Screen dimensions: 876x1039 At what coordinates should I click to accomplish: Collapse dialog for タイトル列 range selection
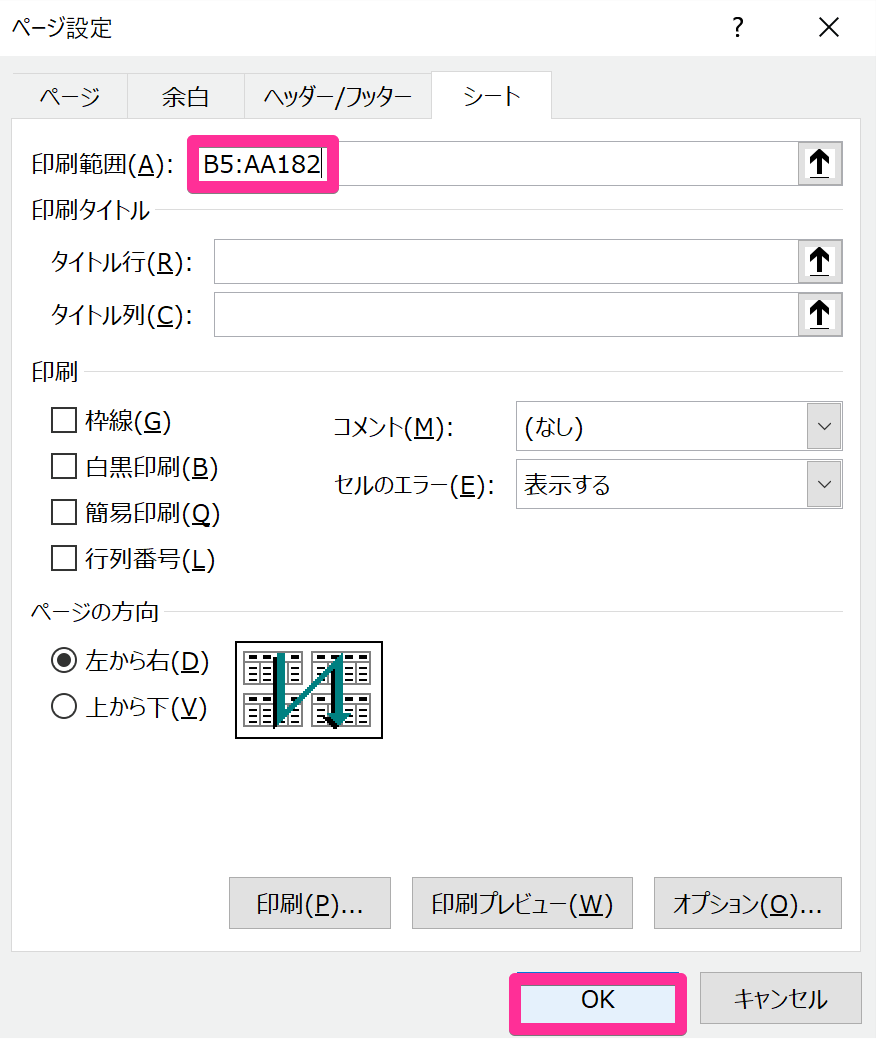820,314
